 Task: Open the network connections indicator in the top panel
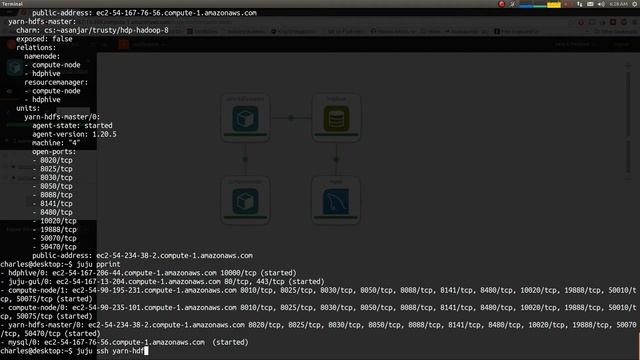click(x=580, y=4)
